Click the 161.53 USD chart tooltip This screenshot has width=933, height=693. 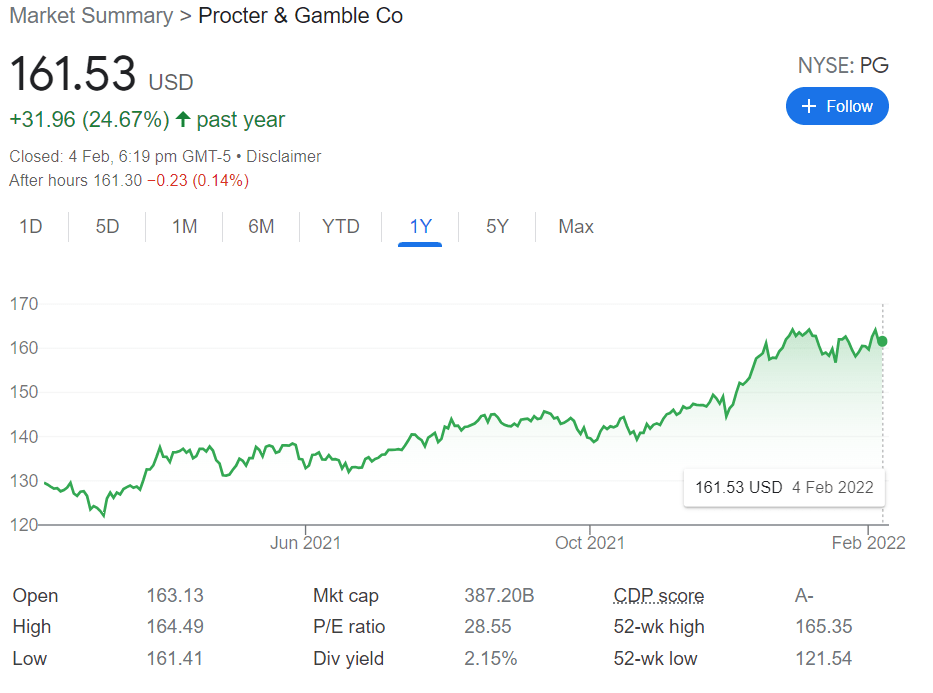click(784, 488)
